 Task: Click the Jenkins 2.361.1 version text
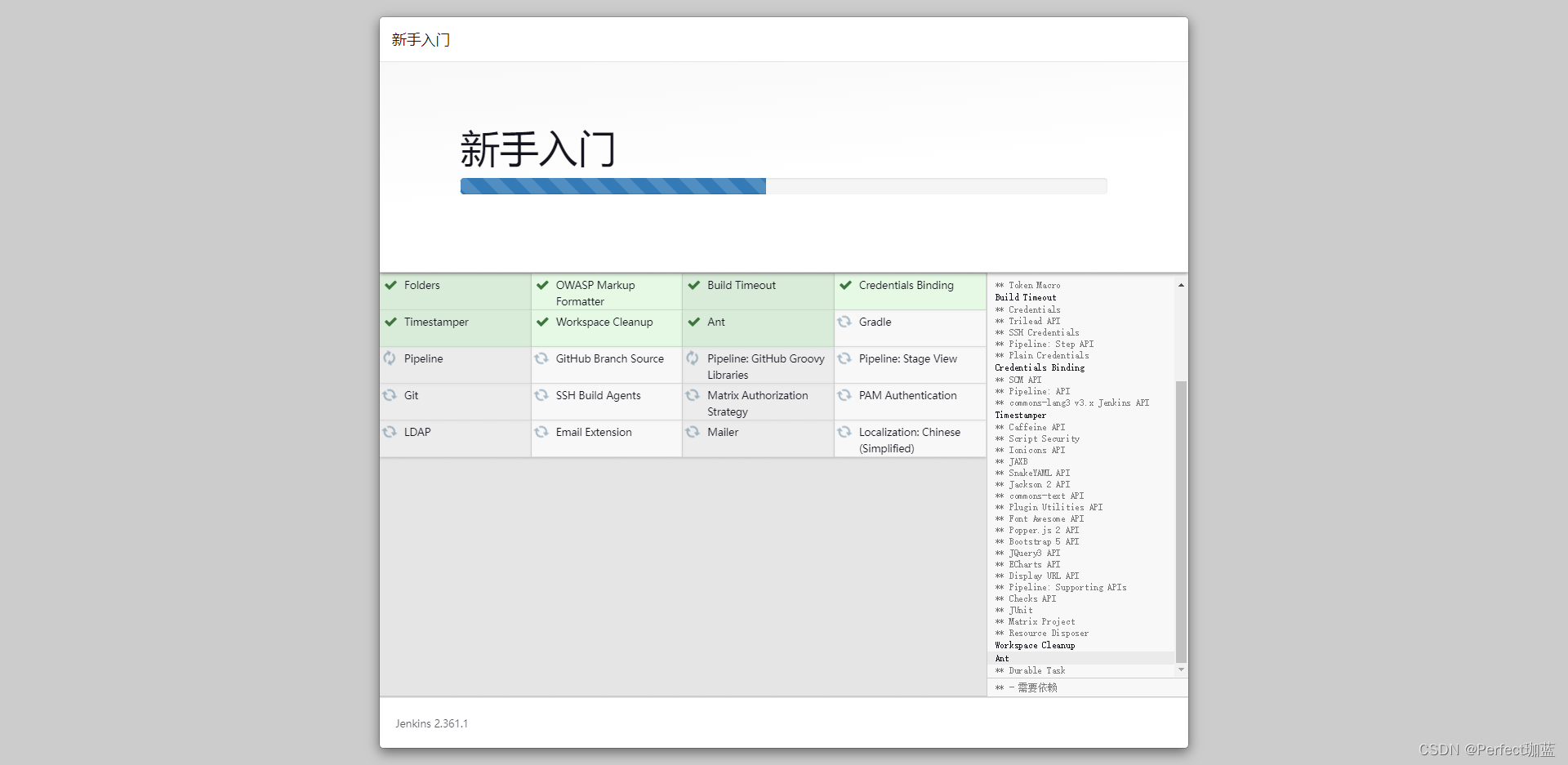click(x=431, y=723)
